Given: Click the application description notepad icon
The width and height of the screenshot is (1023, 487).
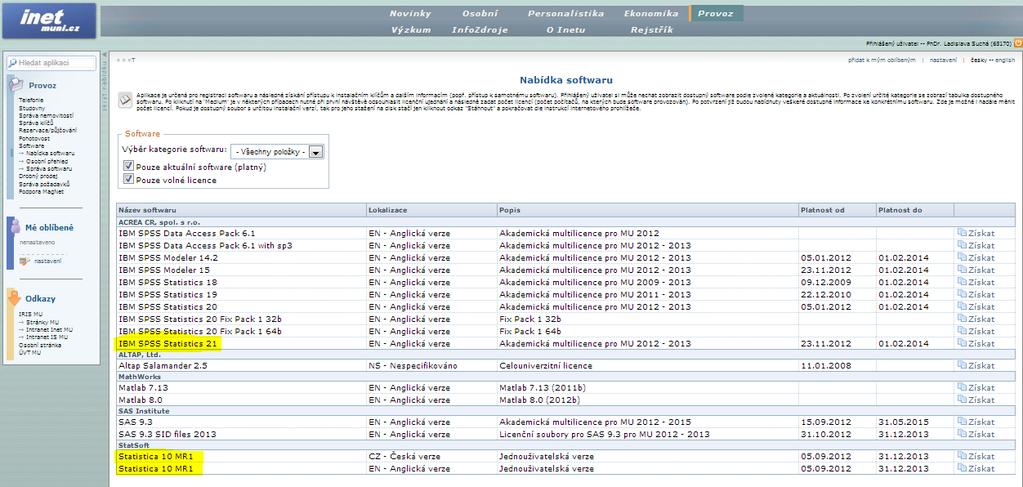Looking at the screenshot, I should coord(125,100).
